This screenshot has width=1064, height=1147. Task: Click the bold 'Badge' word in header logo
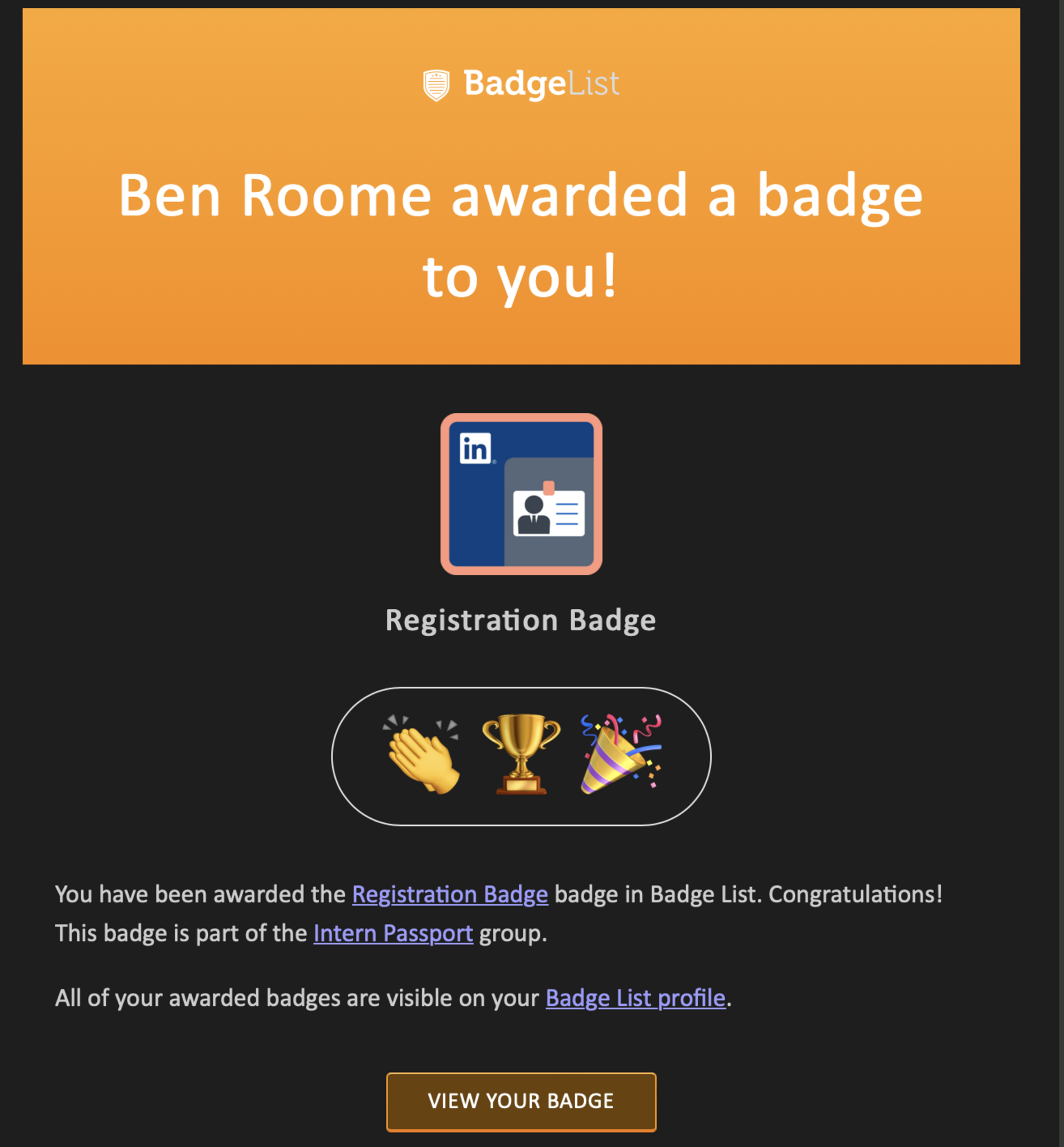coord(514,84)
